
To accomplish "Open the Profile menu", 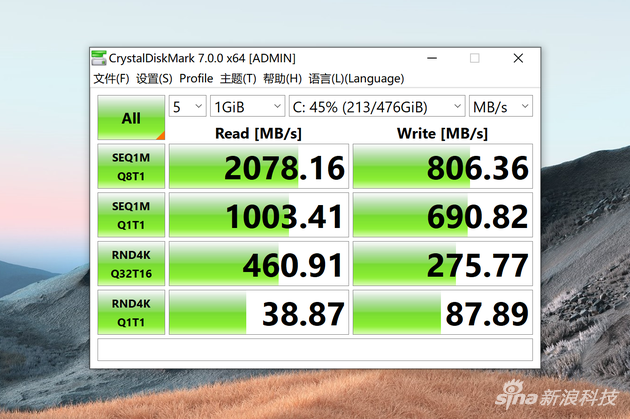I will tap(196, 79).
